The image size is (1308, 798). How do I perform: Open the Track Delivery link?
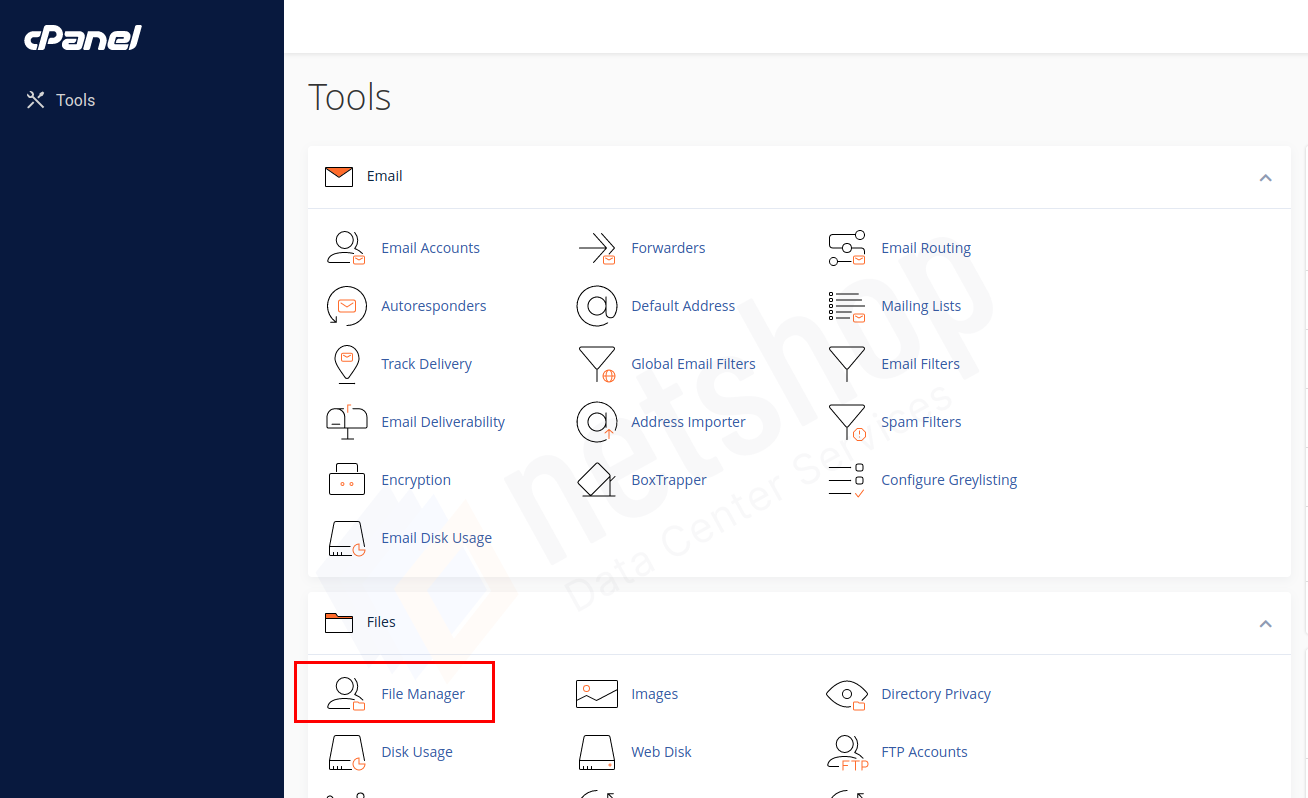426,364
